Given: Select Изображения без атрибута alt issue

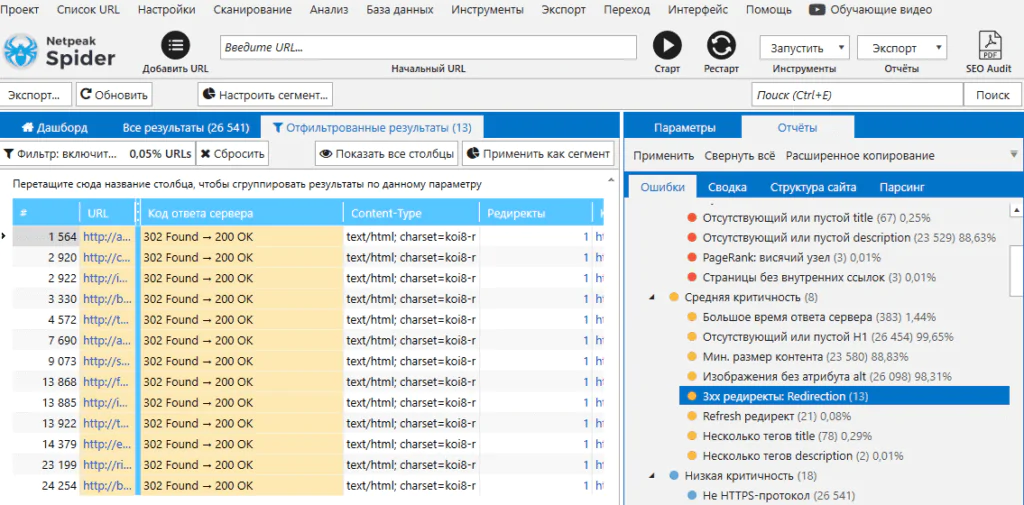Looking at the screenshot, I should 827,377.
